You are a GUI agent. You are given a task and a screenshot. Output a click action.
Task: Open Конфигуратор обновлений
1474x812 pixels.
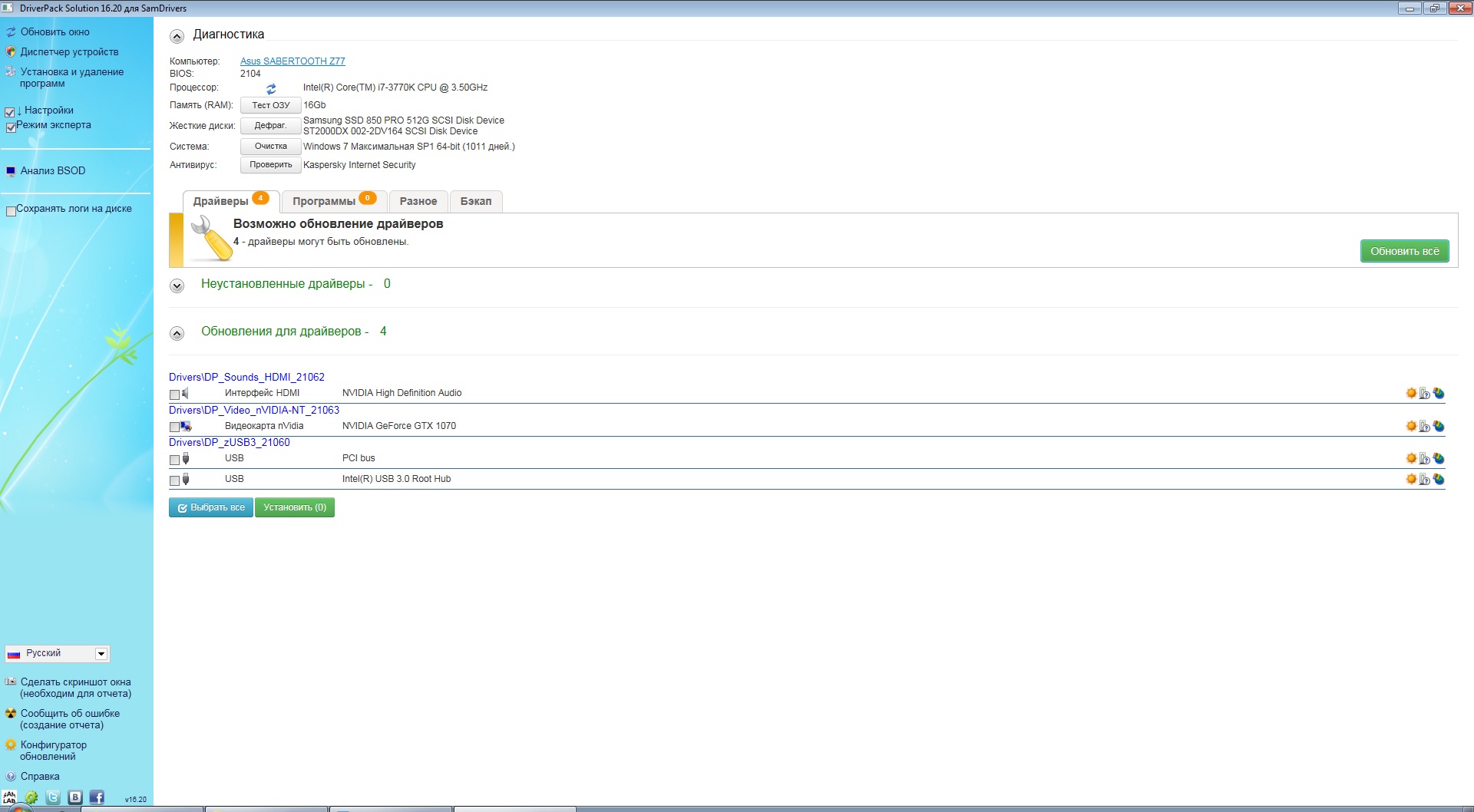(x=53, y=751)
